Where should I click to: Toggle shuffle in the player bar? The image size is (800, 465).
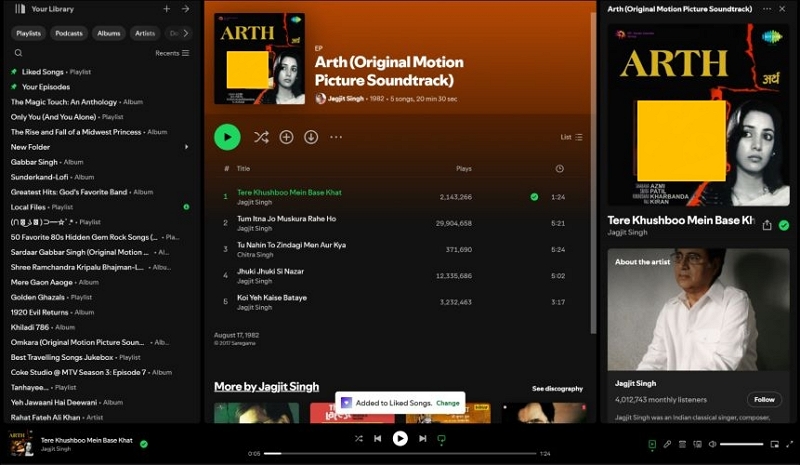coord(359,438)
